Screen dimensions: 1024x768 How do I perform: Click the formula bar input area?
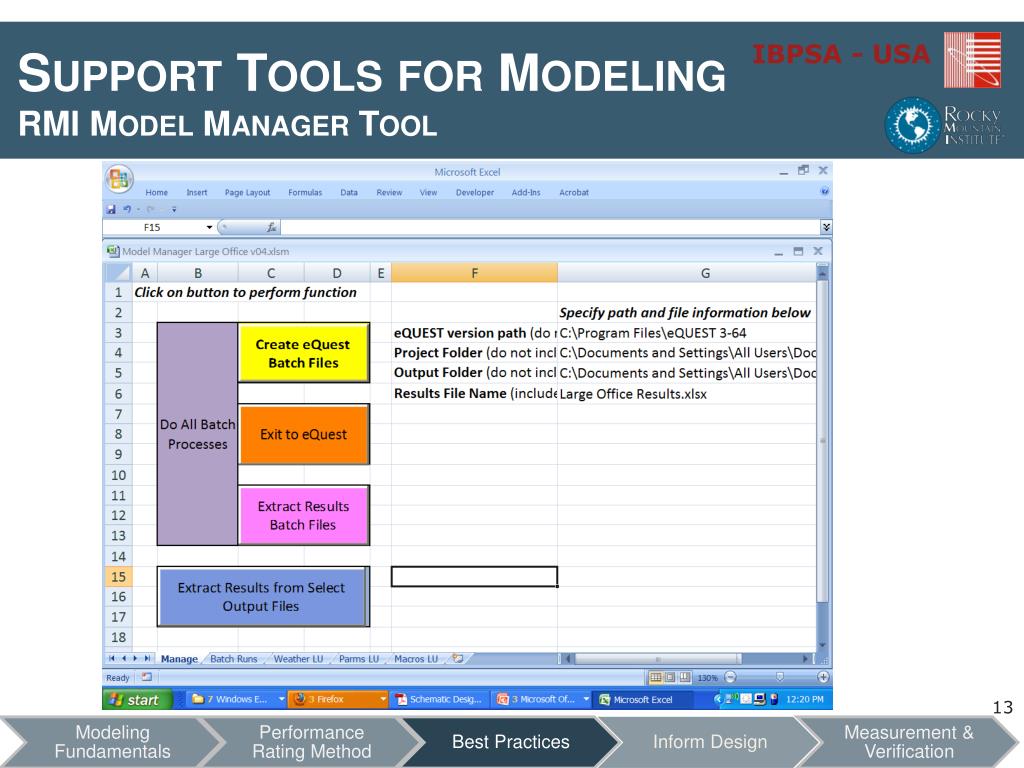tap(550, 227)
